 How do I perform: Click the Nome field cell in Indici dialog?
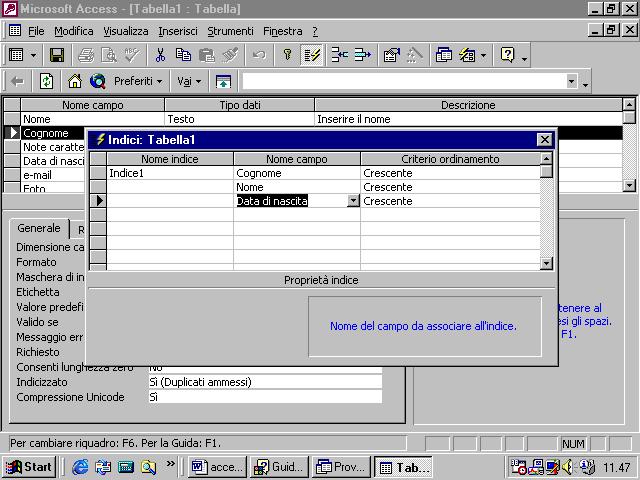click(x=297, y=187)
